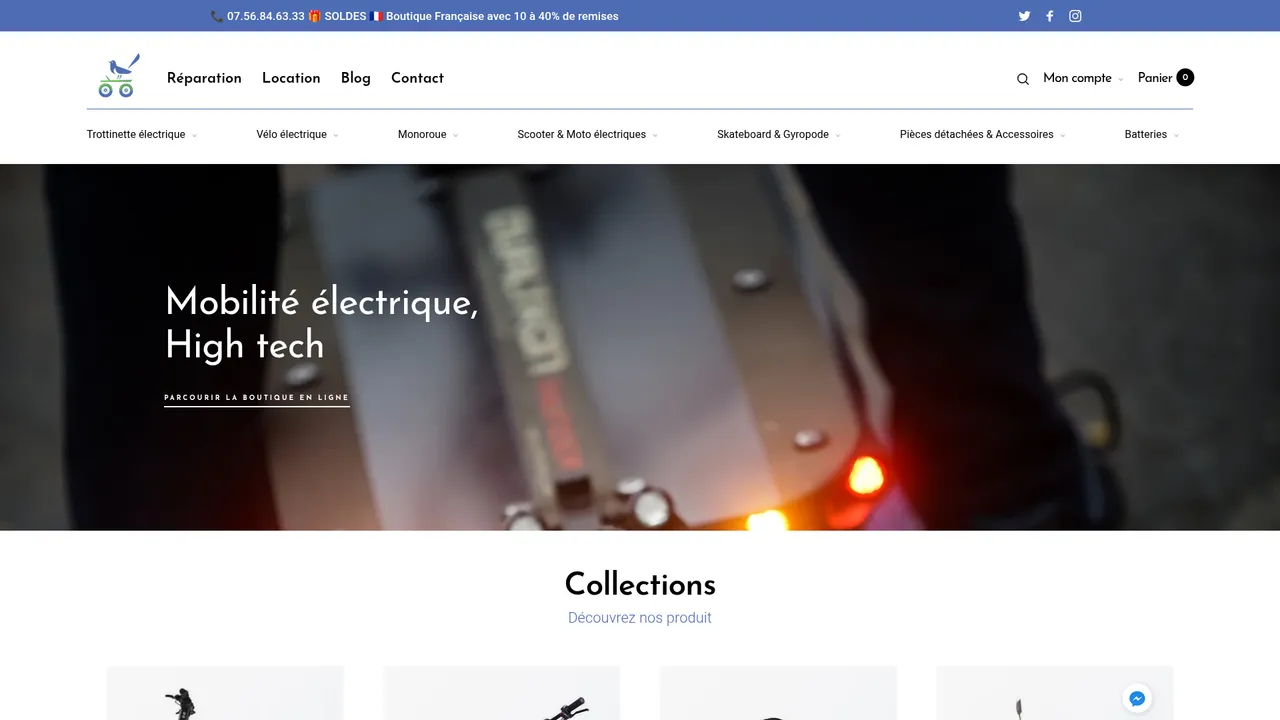The image size is (1280, 720).
Task: Open the Blog page
Action: 356,78
